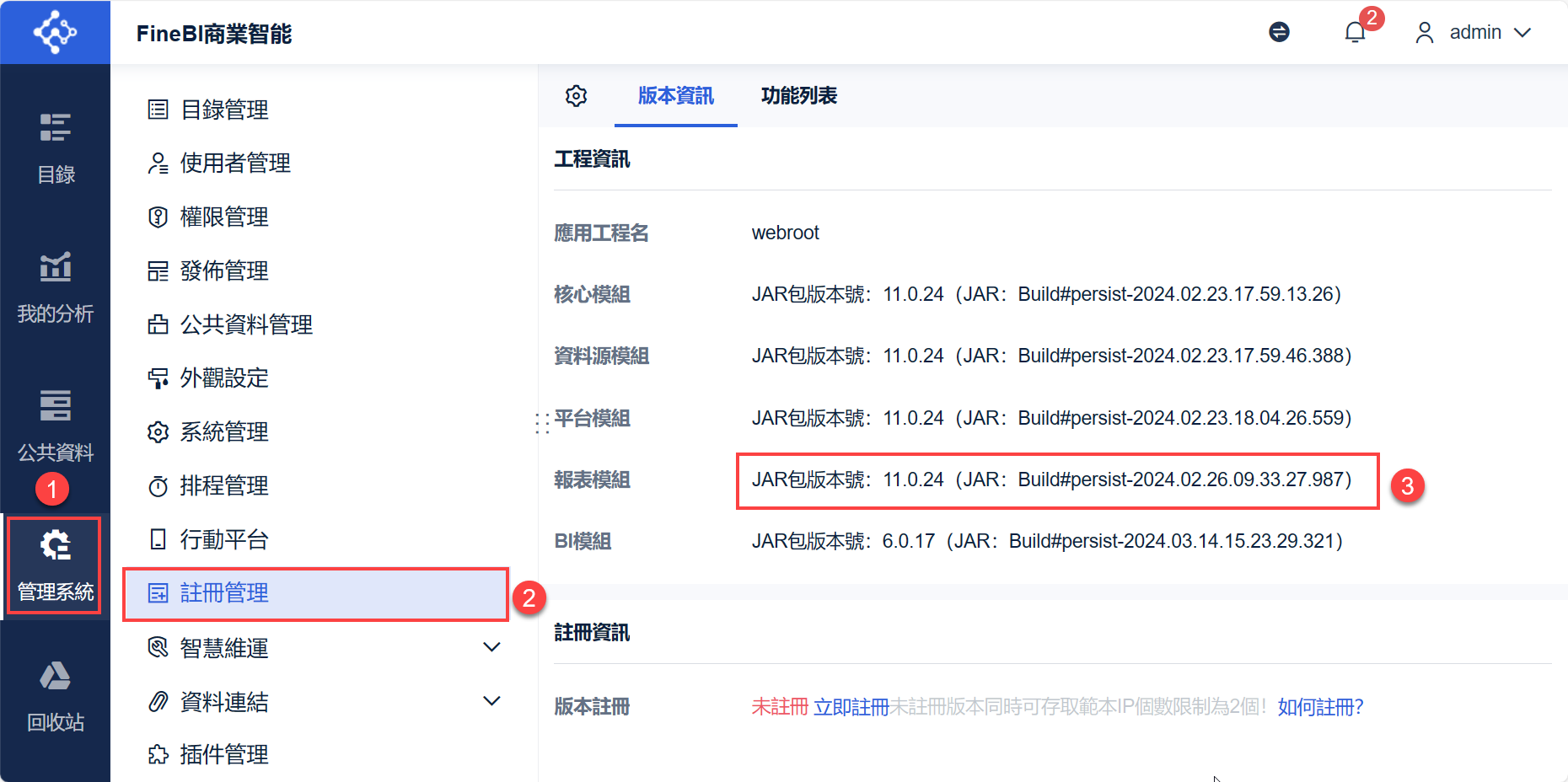
Task: Select 插件管理 plugin management
Action: (x=223, y=754)
